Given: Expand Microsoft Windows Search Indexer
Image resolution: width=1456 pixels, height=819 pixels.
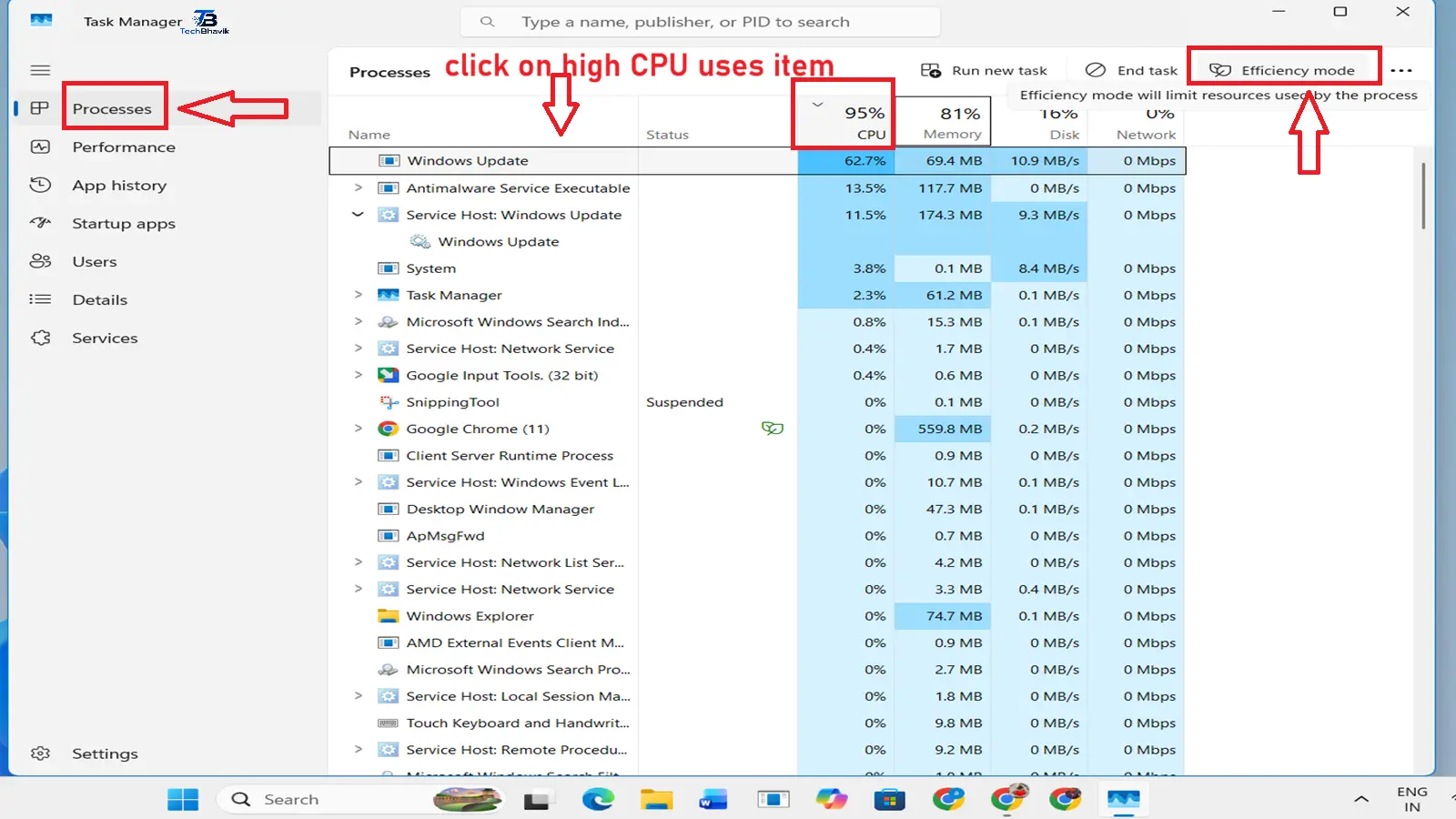Looking at the screenshot, I should coord(358,321).
